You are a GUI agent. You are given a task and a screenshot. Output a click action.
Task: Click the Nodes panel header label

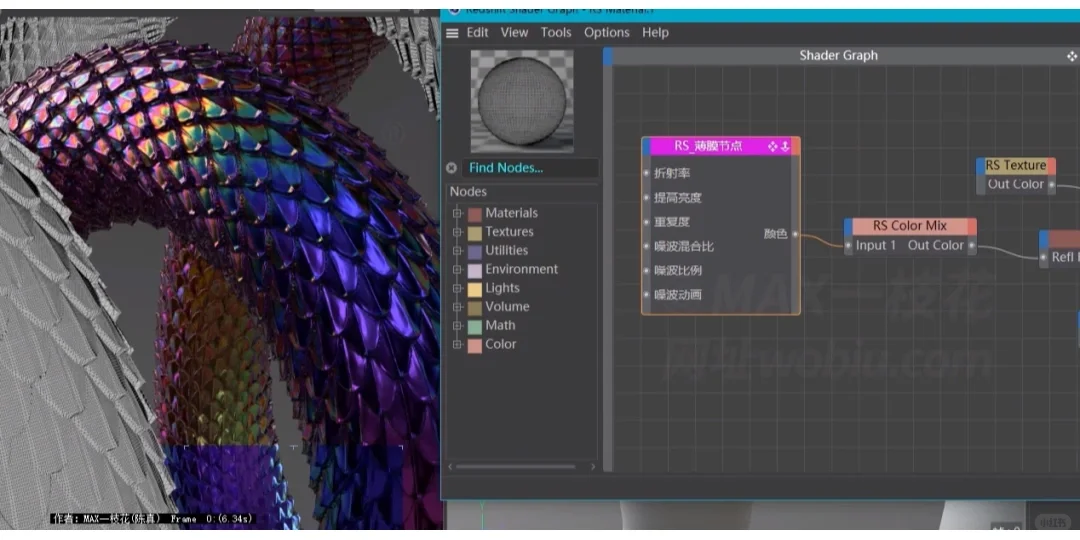pos(468,191)
